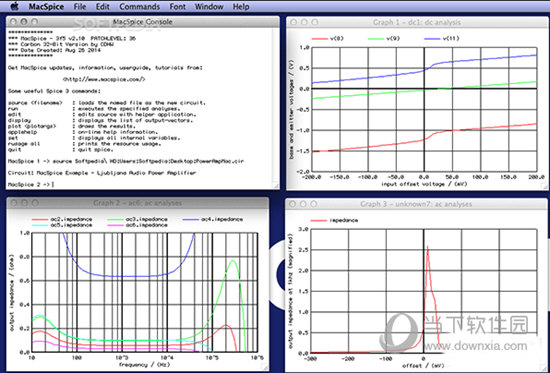The width and height of the screenshot is (550, 373).
Task: Open the MacSpice application menu
Action: (46, 7)
